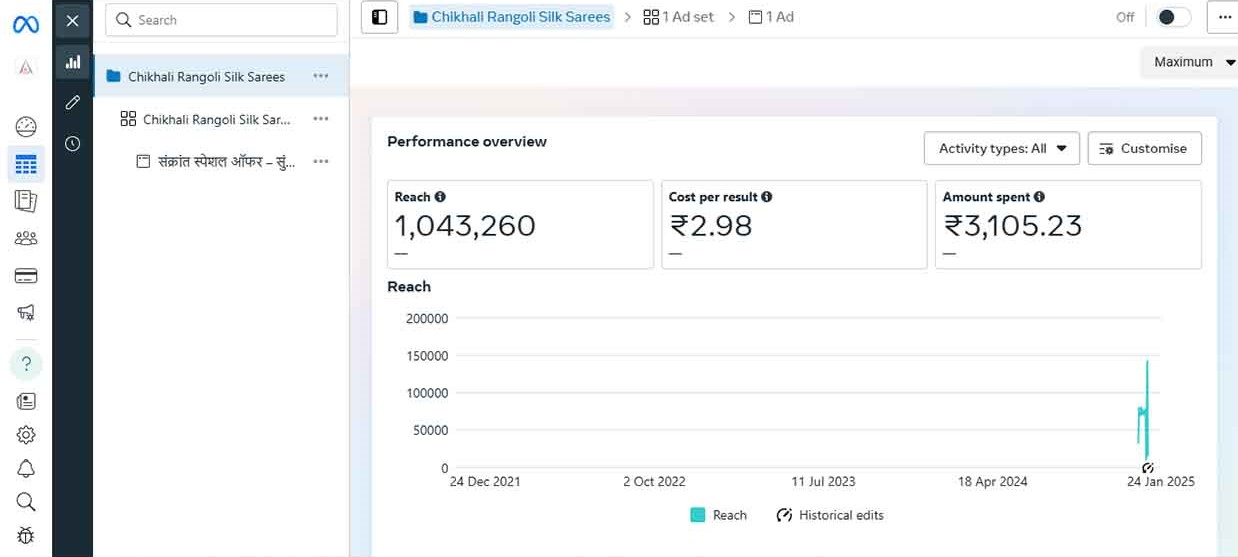1238x557 pixels.
Task: Click the 24 Jan 2025 axis label
Action: click(1160, 481)
